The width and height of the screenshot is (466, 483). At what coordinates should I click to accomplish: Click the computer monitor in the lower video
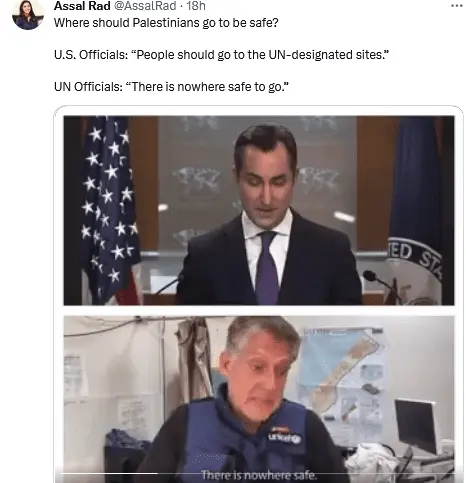pos(416,426)
